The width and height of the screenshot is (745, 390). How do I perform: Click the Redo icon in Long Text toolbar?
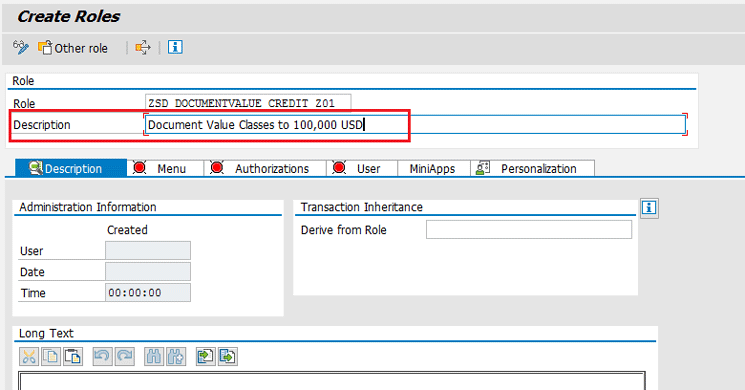[124, 356]
